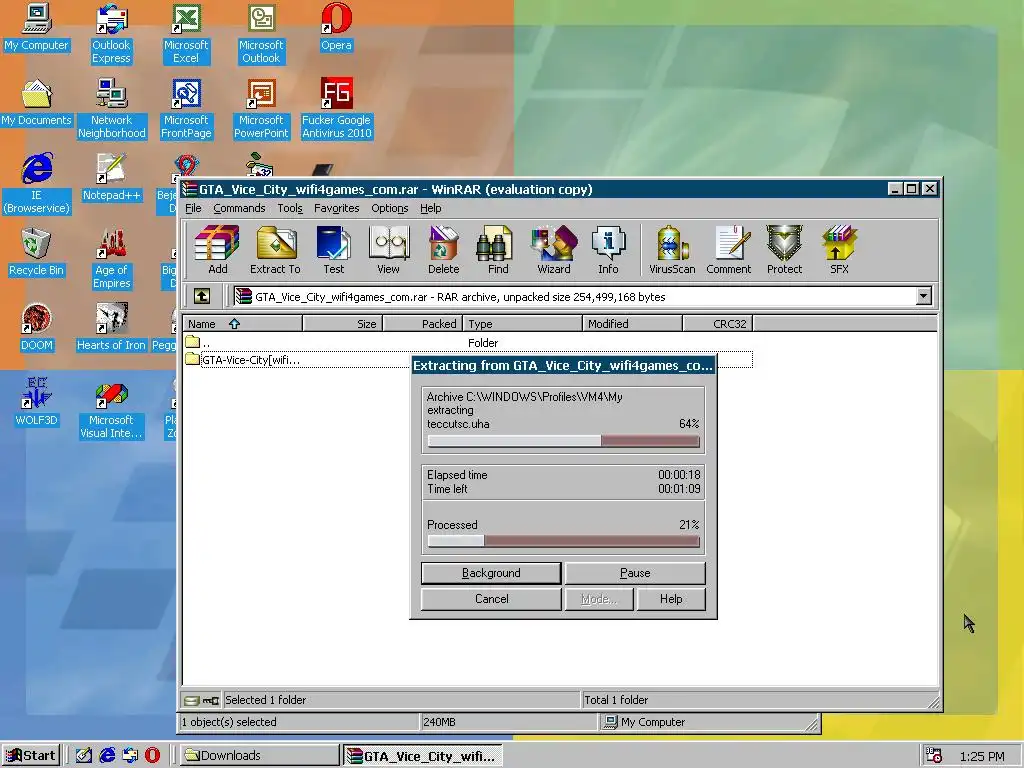This screenshot has height=768, width=1024.
Task: Click the Add toolbar icon in WinRAR
Action: 217,249
